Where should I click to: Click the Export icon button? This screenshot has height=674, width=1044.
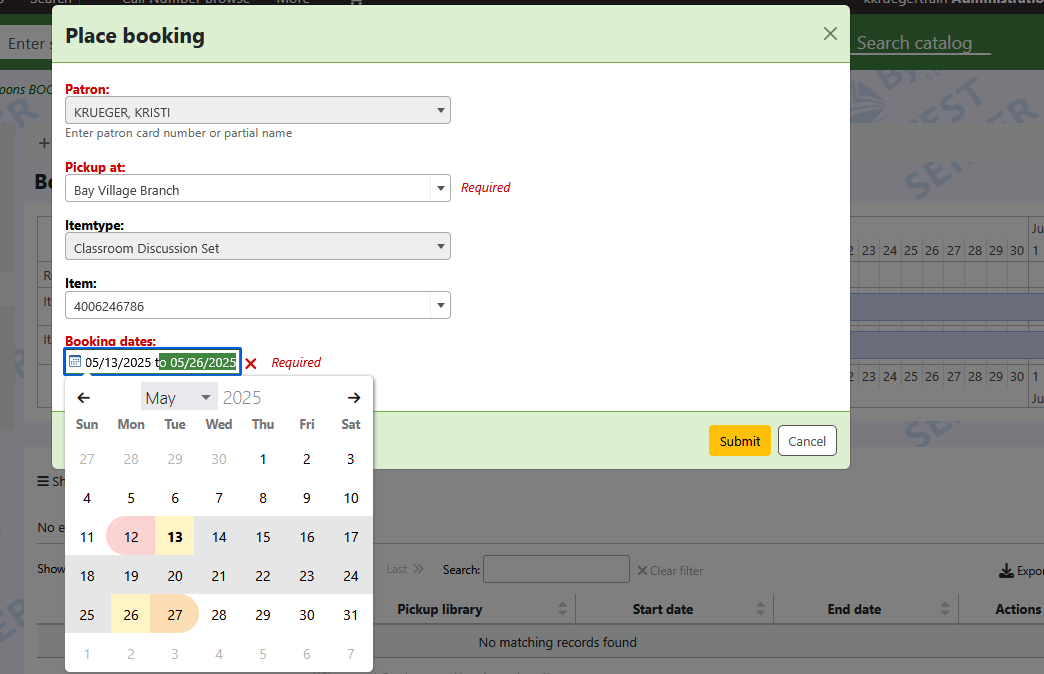(x=1006, y=571)
